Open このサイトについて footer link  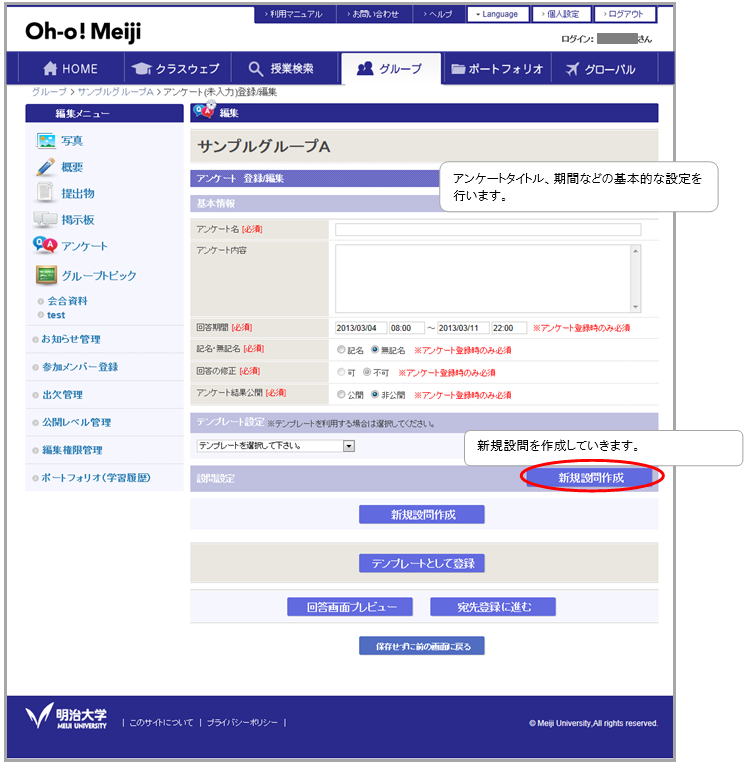[x=161, y=722]
